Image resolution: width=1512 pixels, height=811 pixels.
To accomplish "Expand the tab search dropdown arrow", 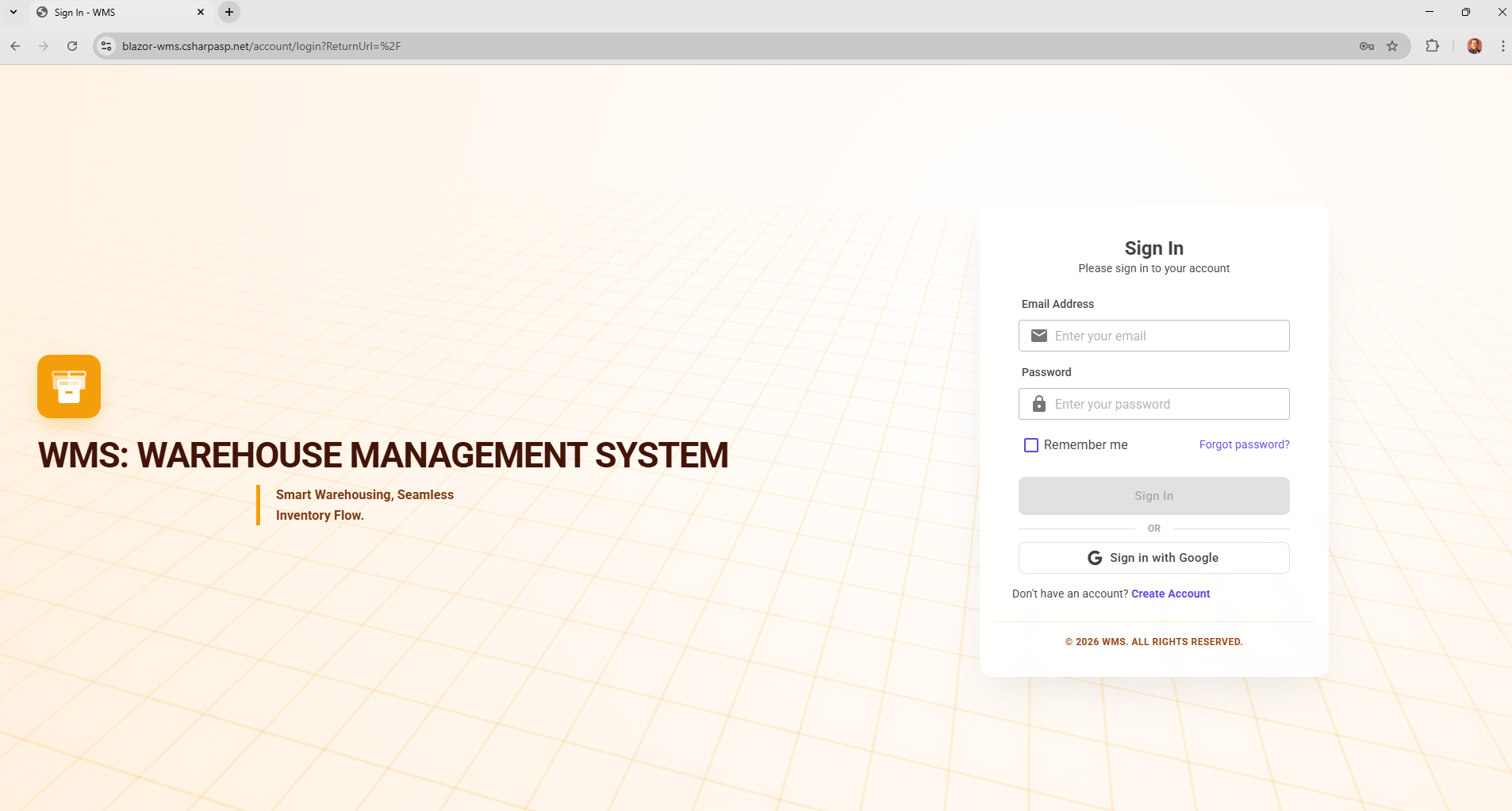I will click(13, 12).
